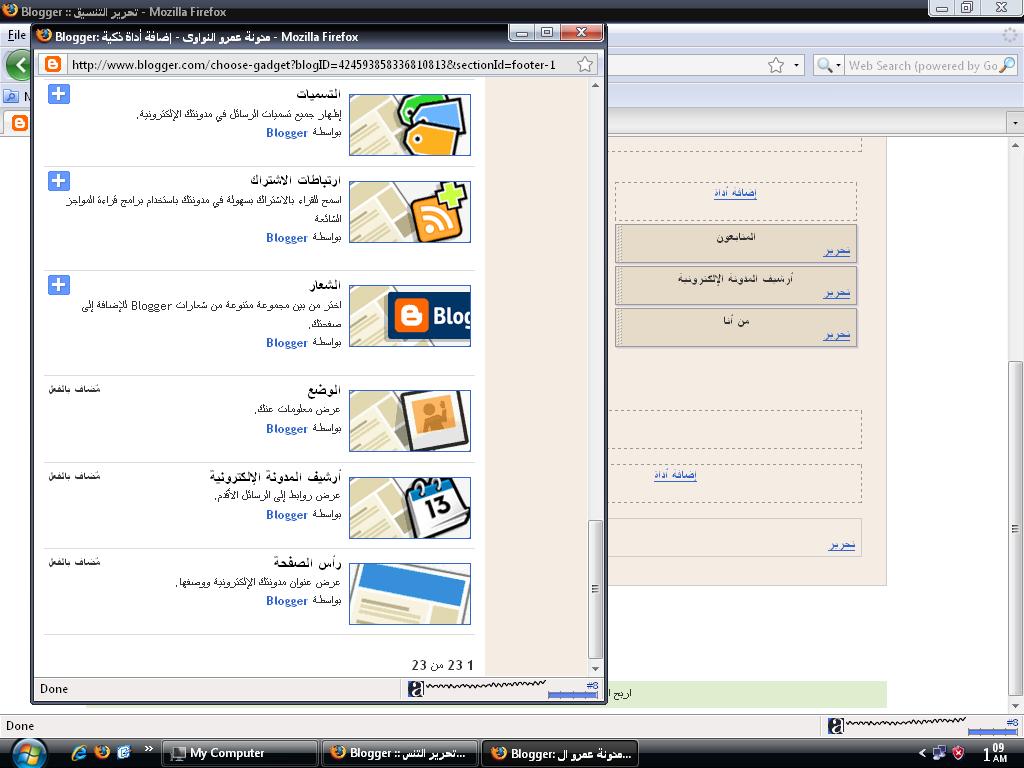Add the Labels (التسميات) gadget with plus icon
The height and width of the screenshot is (768, 1024).
(x=59, y=94)
